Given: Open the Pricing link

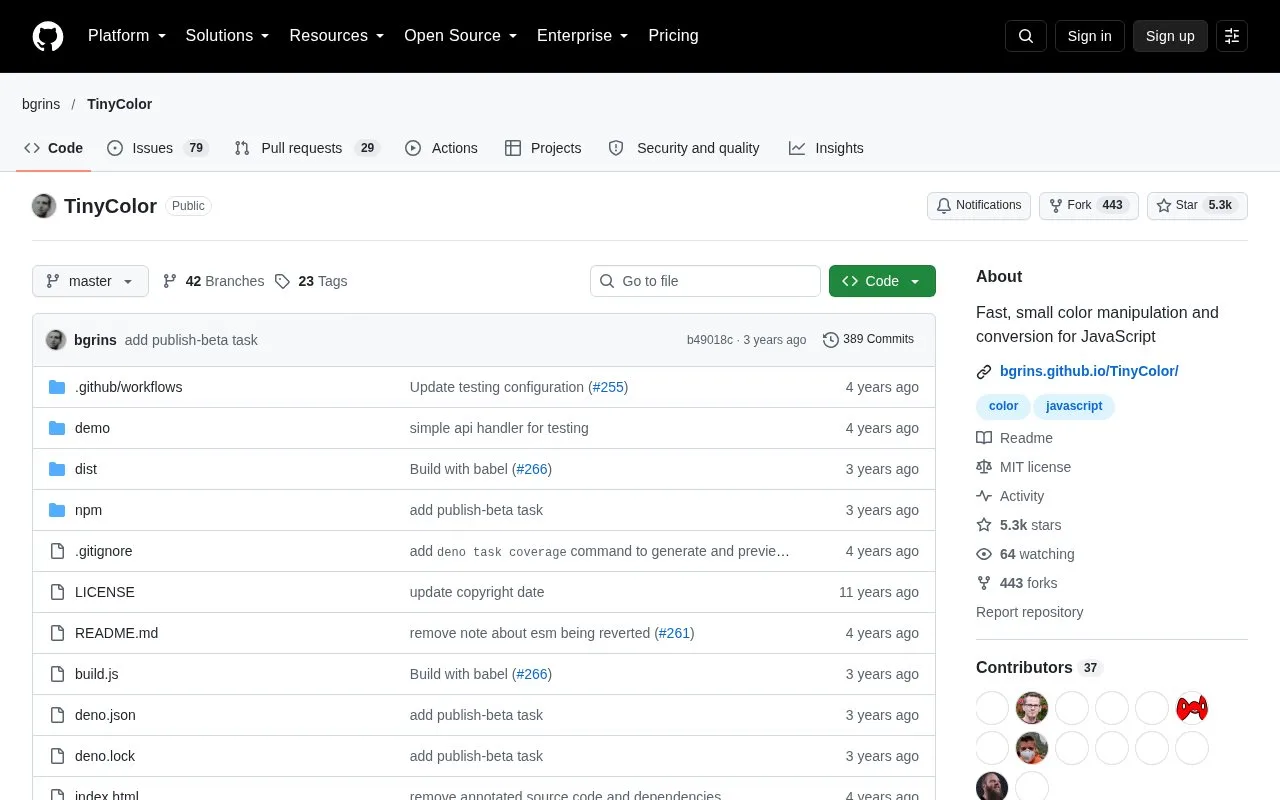Looking at the screenshot, I should point(673,36).
